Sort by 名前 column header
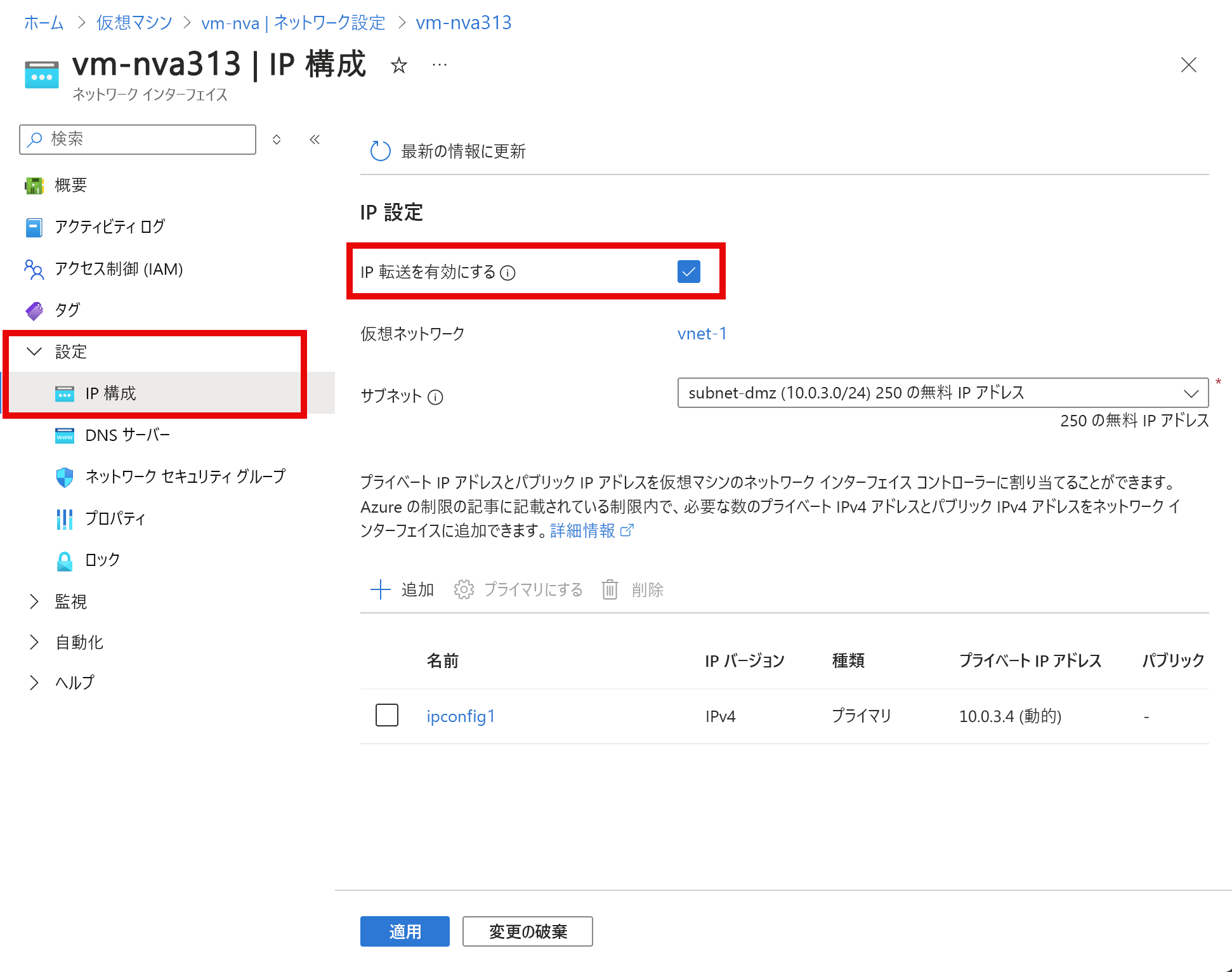This screenshot has height=972, width=1232. click(443, 660)
